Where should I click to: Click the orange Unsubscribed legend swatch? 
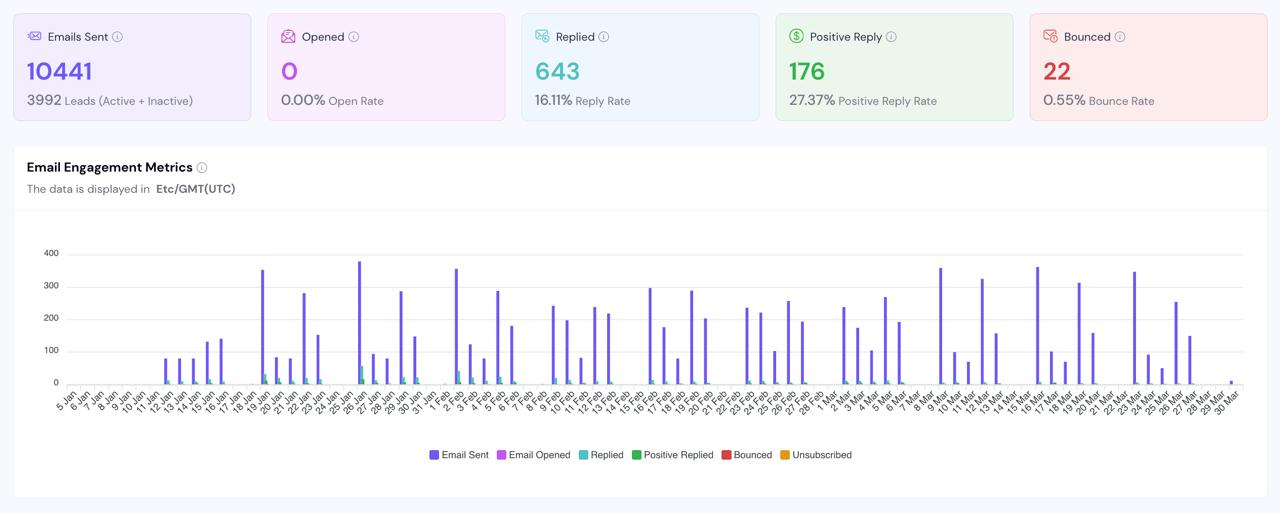[785, 455]
